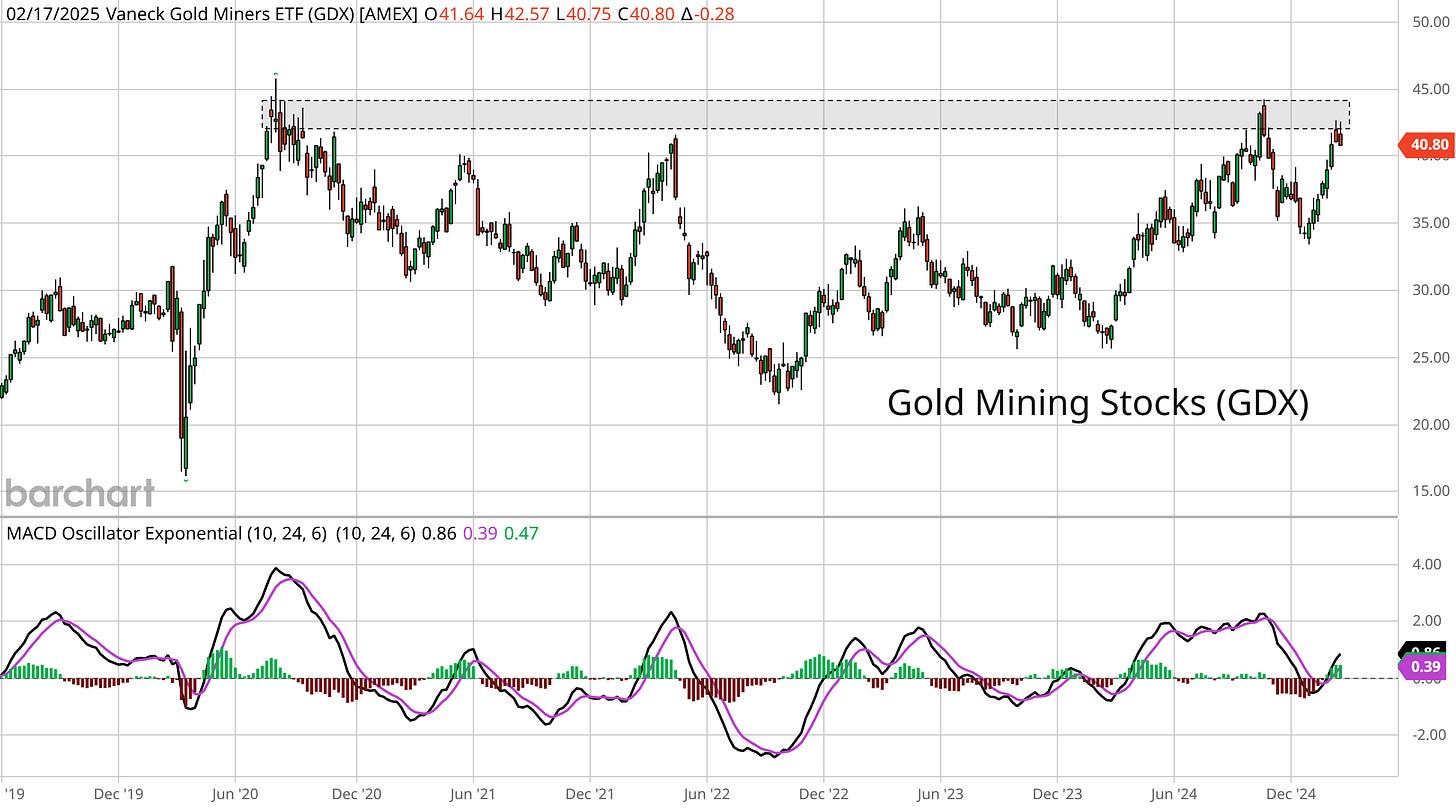1456x810 pixels.
Task: Click the 4.00 MACD axis label
Action: 1429,564
